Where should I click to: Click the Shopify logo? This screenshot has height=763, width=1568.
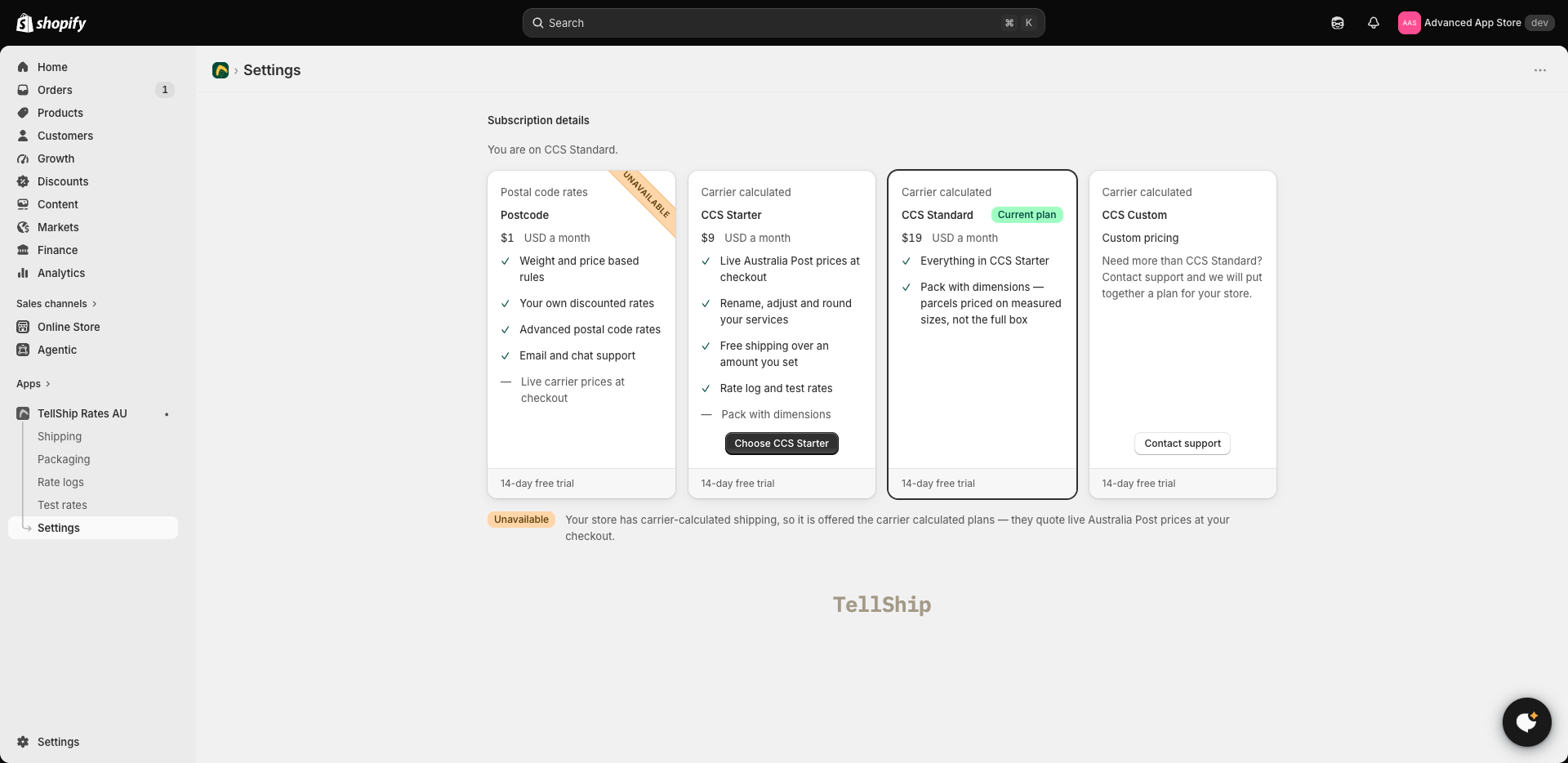click(51, 23)
